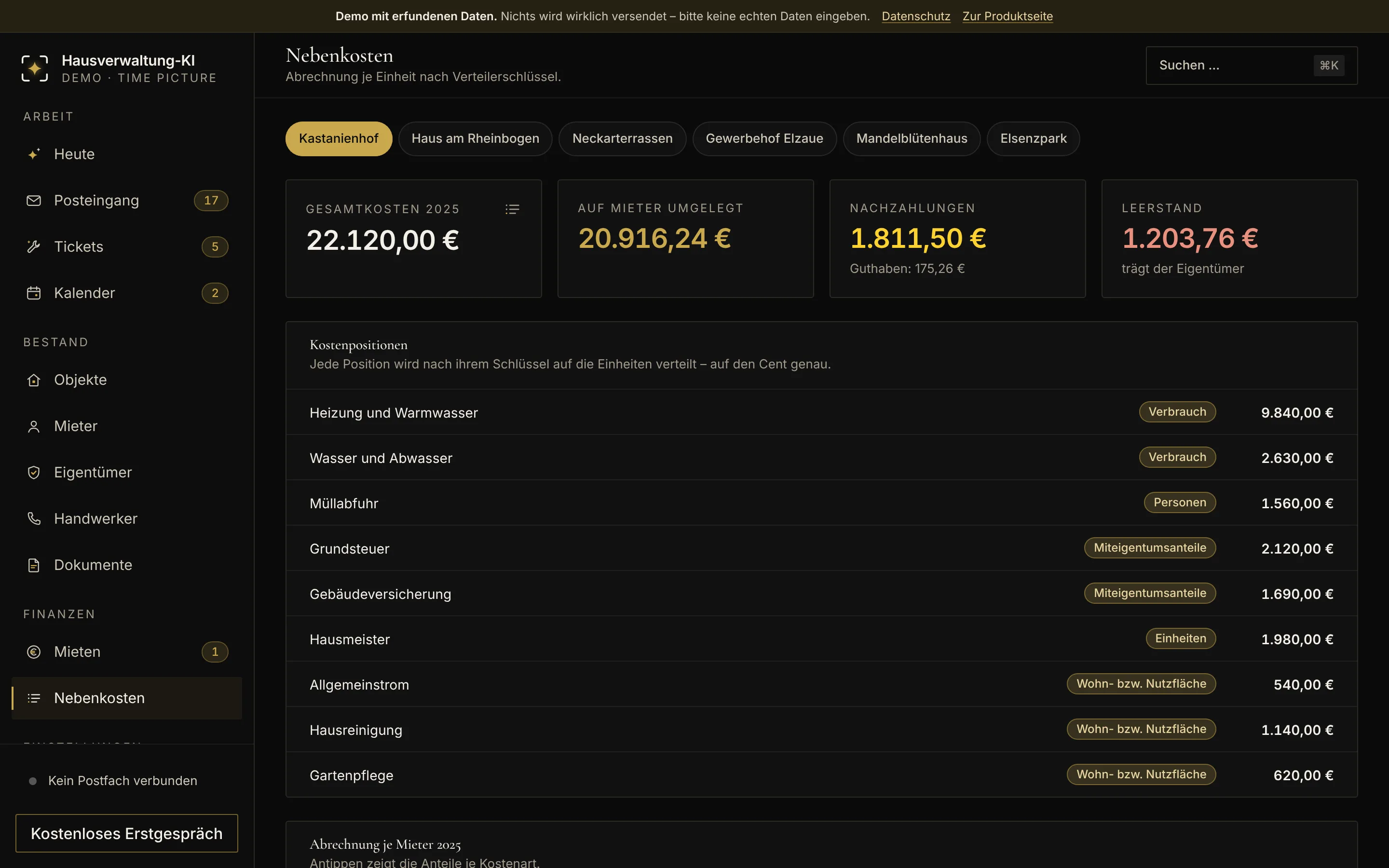This screenshot has width=1389, height=868.
Task: Click the wrench icon beside Tickets
Action: point(34,247)
